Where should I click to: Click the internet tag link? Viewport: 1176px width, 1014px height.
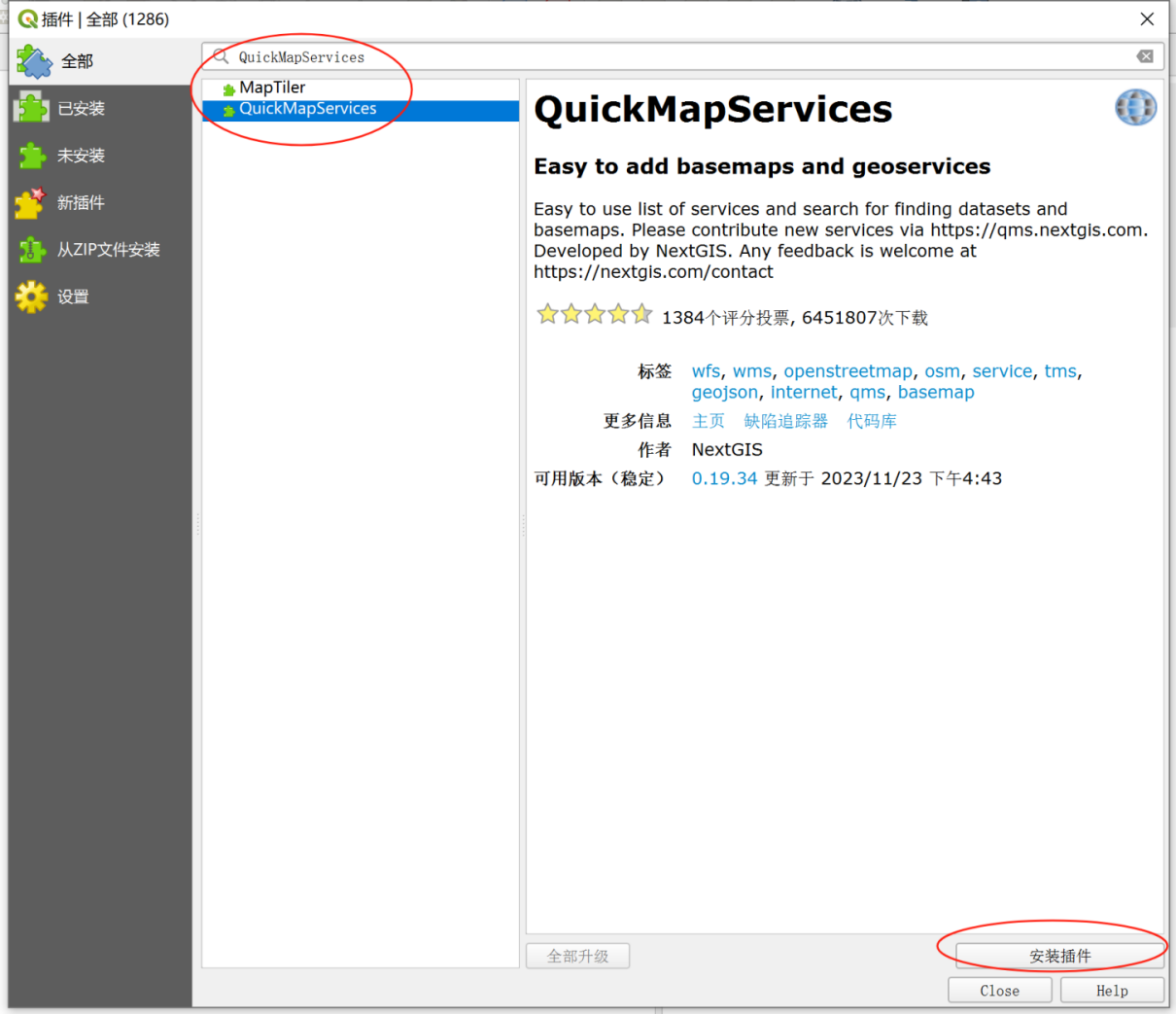[x=804, y=393]
